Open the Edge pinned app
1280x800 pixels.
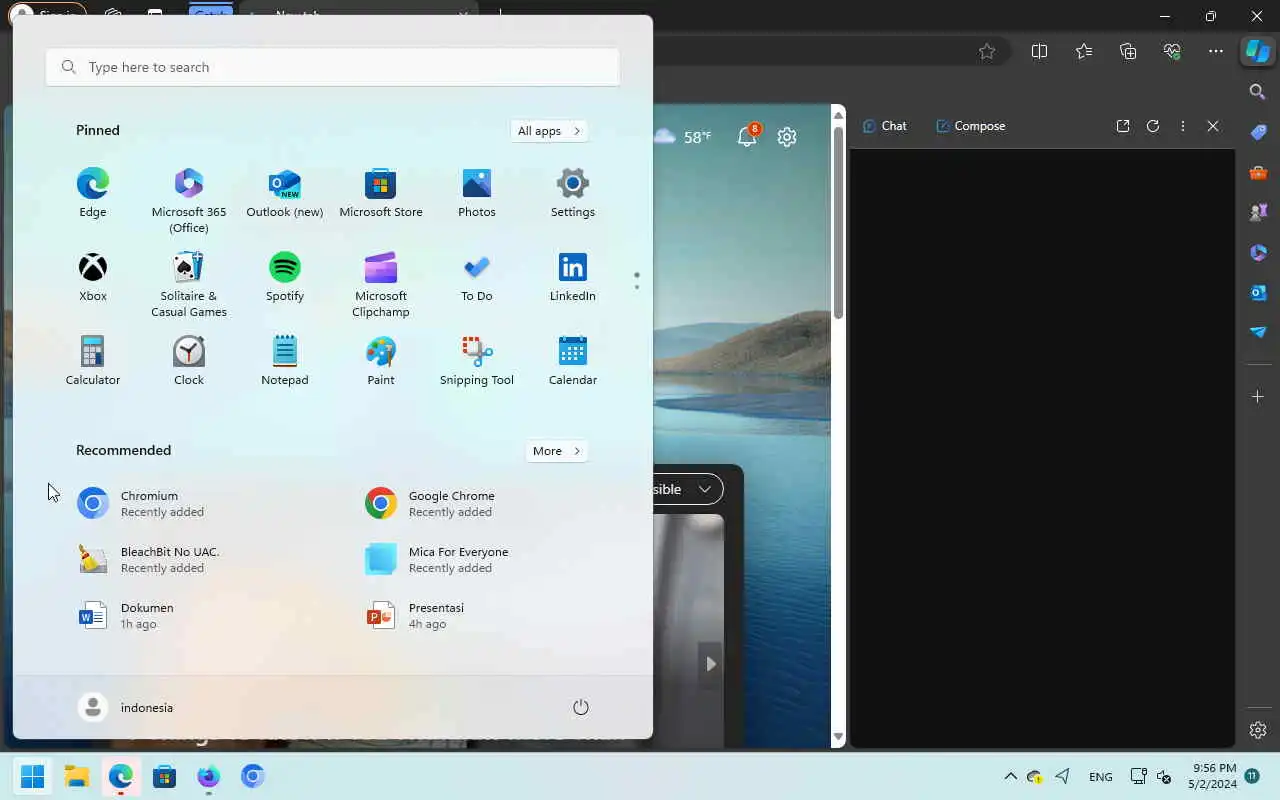93,193
